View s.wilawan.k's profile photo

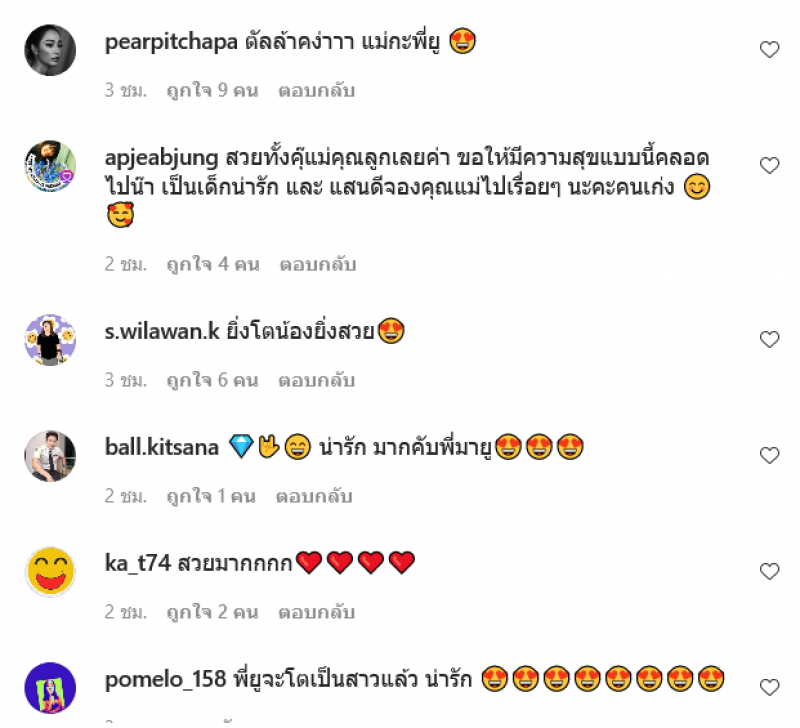coord(50,340)
